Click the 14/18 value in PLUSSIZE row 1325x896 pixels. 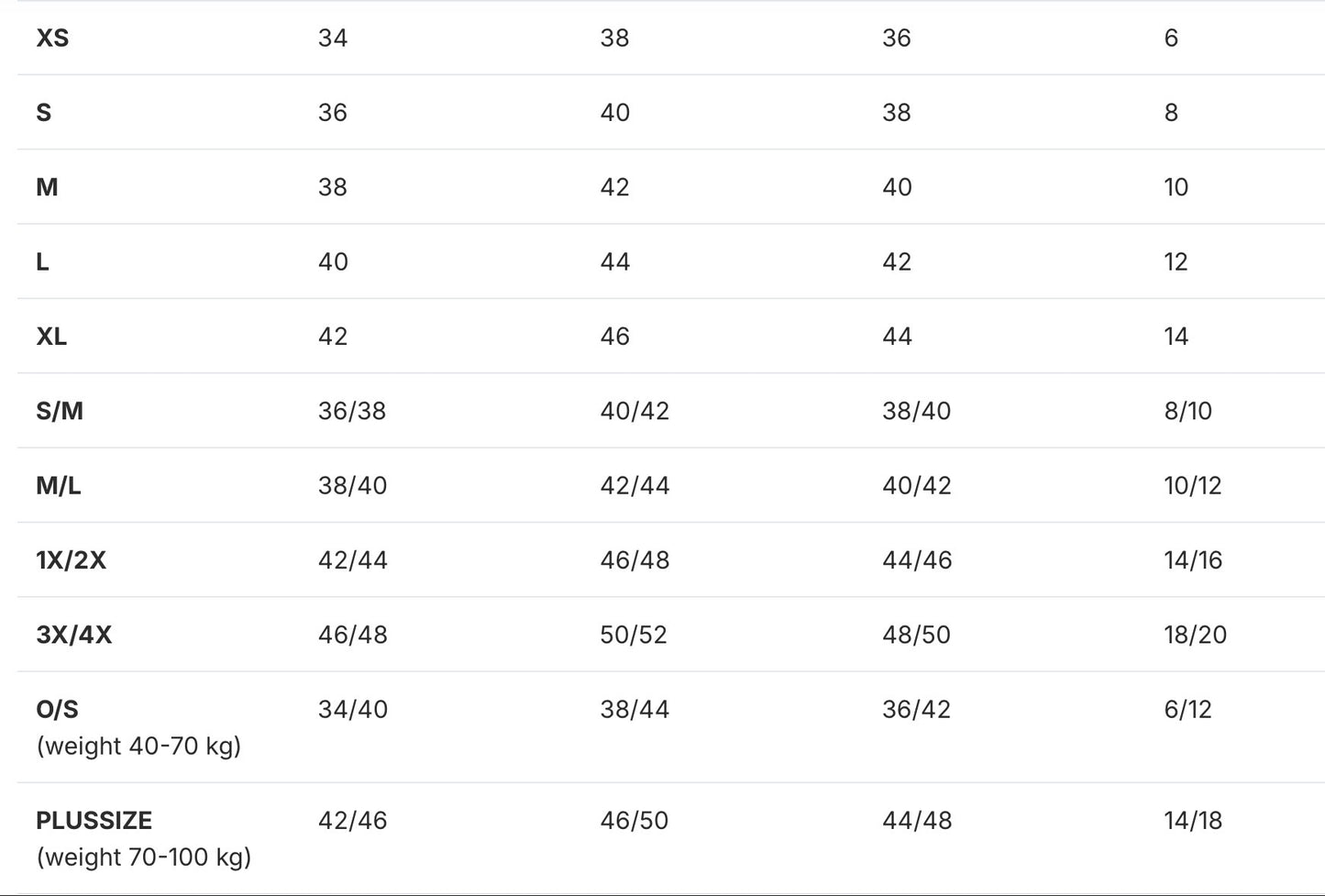pos(1193,821)
